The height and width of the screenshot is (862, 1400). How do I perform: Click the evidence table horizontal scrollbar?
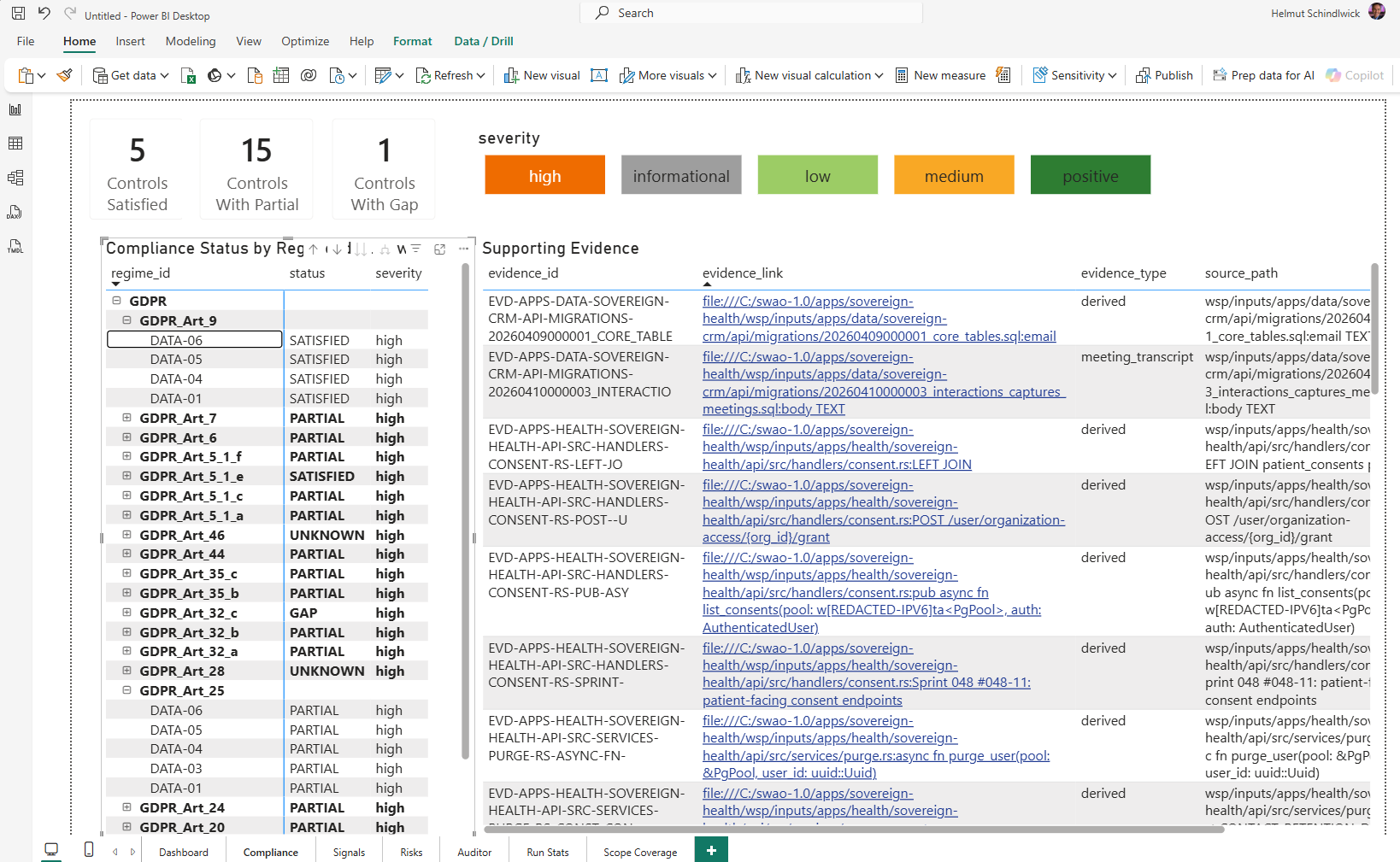pyautogui.click(x=855, y=829)
